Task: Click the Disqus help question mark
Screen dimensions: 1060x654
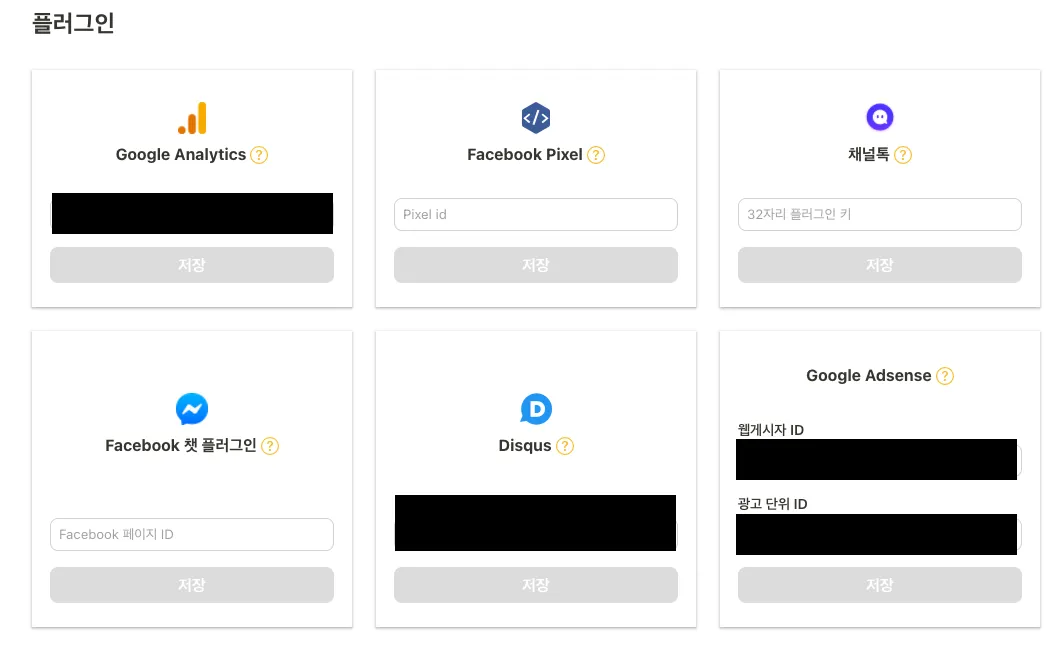Action: coord(565,446)
